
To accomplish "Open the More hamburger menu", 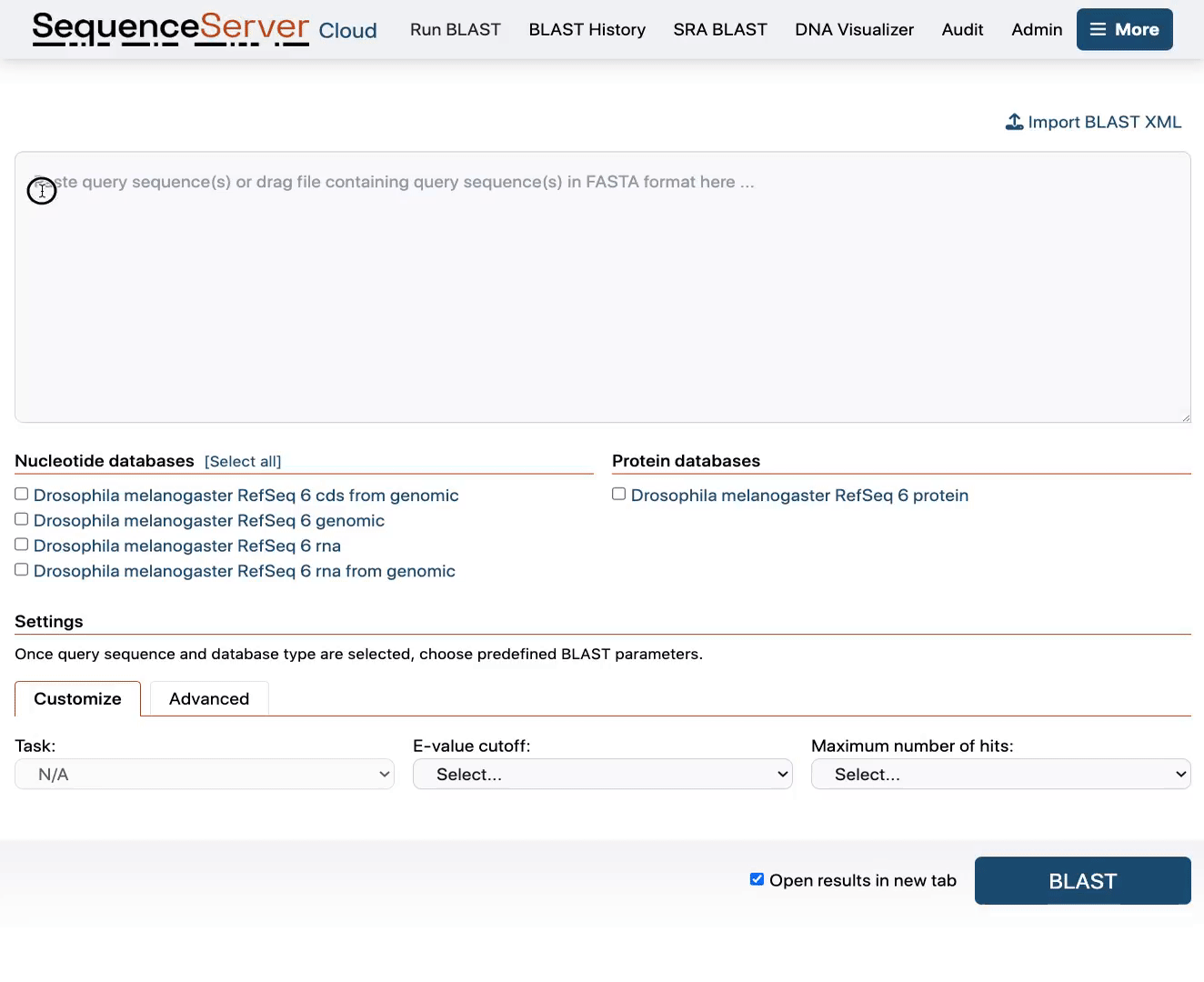I will (x=1124, y=29).
